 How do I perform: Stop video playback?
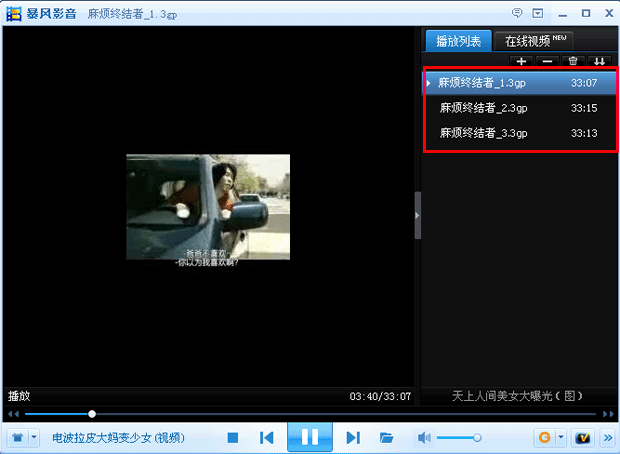coord(233,437)
